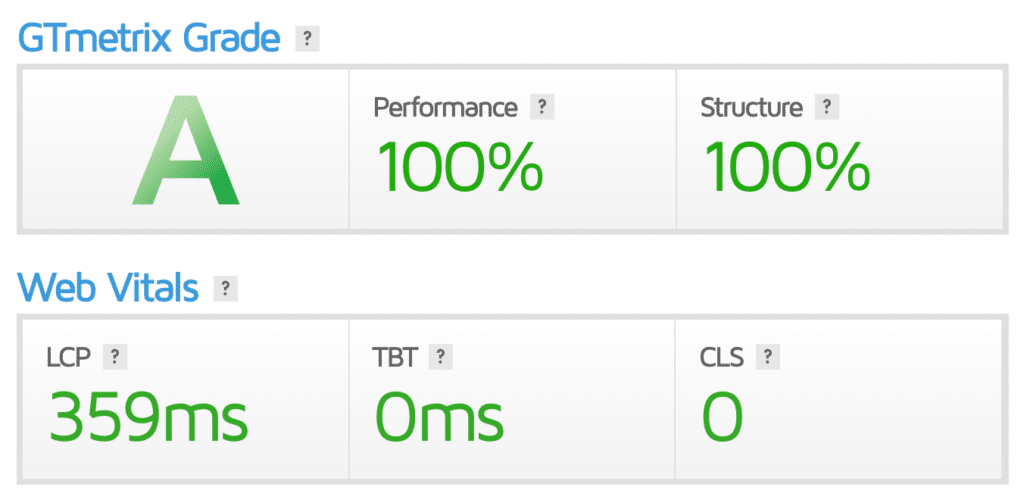Click the large green A grade letter

click(186, 150)
